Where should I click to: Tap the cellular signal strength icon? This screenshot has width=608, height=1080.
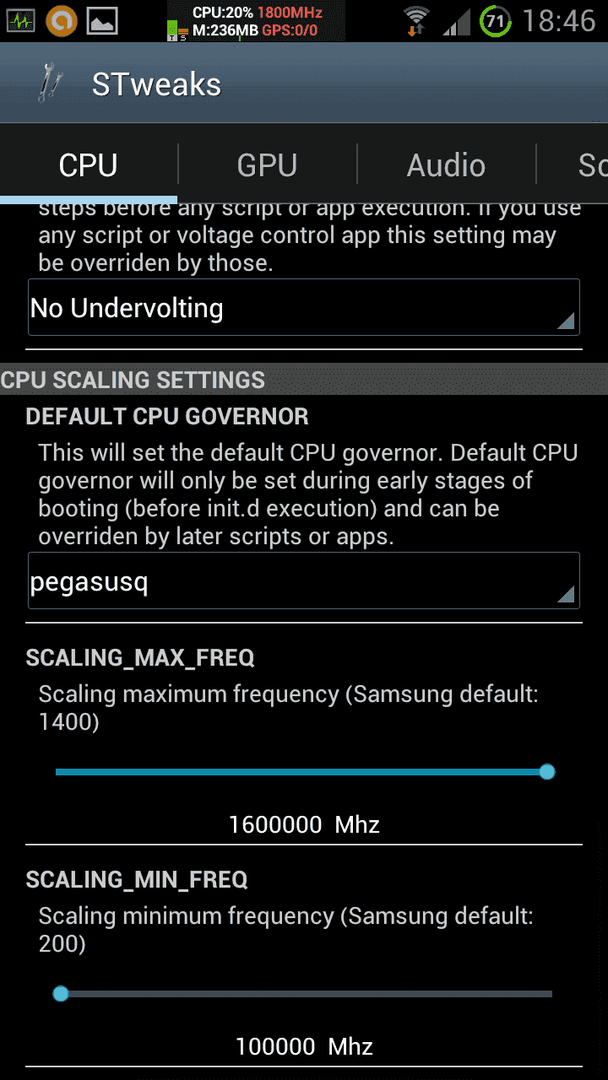(456, 21)
